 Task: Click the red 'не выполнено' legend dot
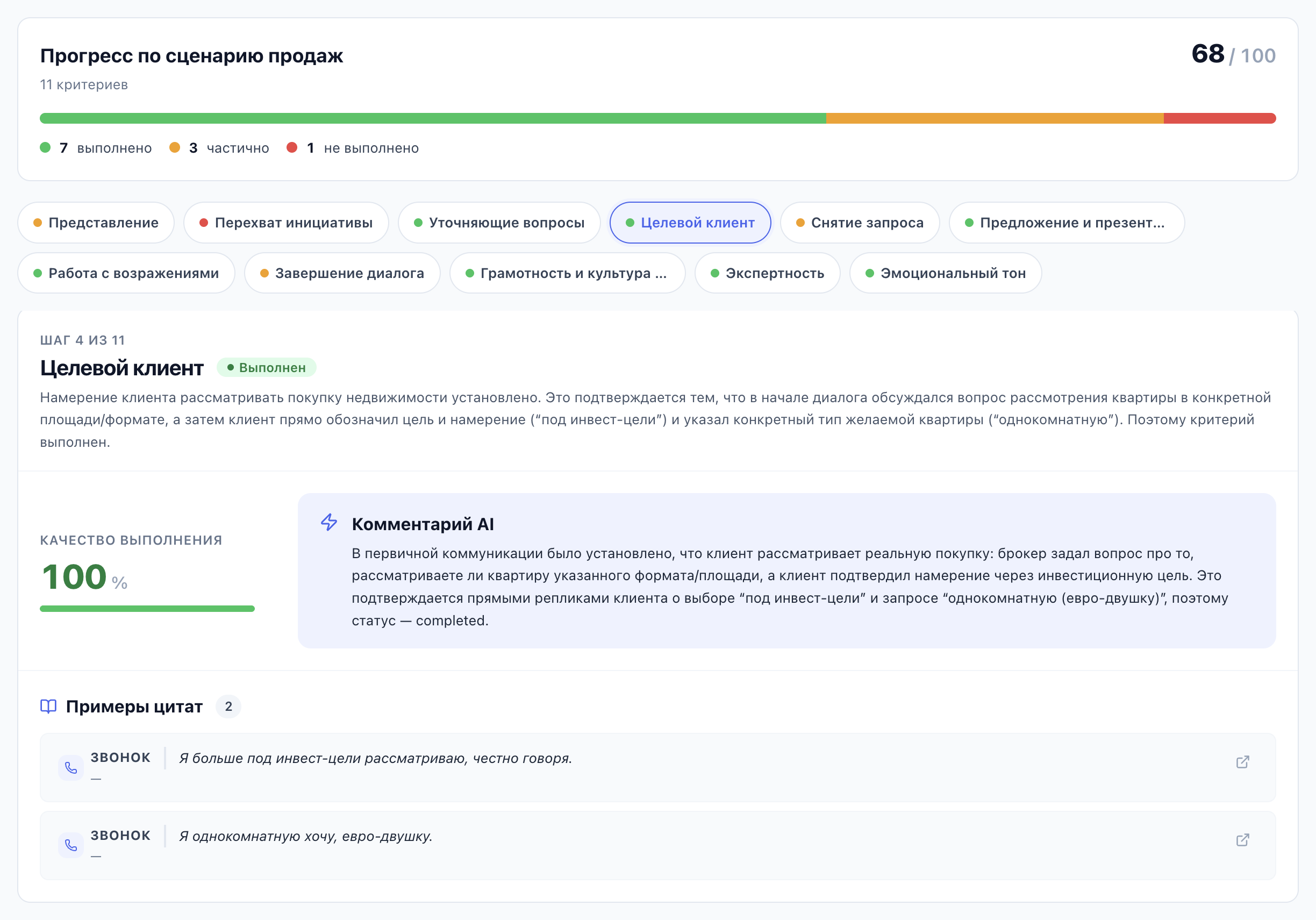pyautogui.click(x=292, y=148)
